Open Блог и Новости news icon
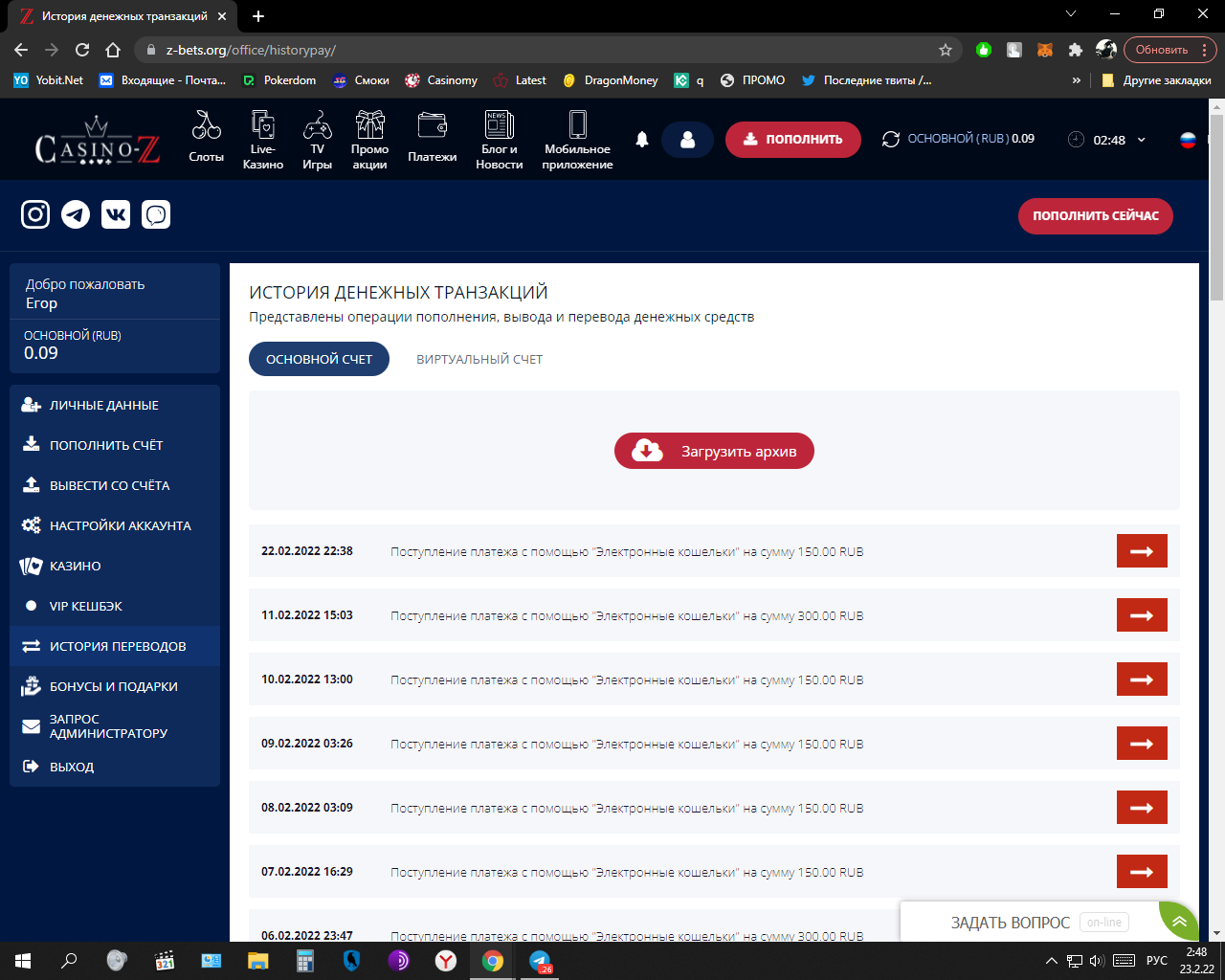Viewport: 1225px width, 980px height. pos(500,124)
